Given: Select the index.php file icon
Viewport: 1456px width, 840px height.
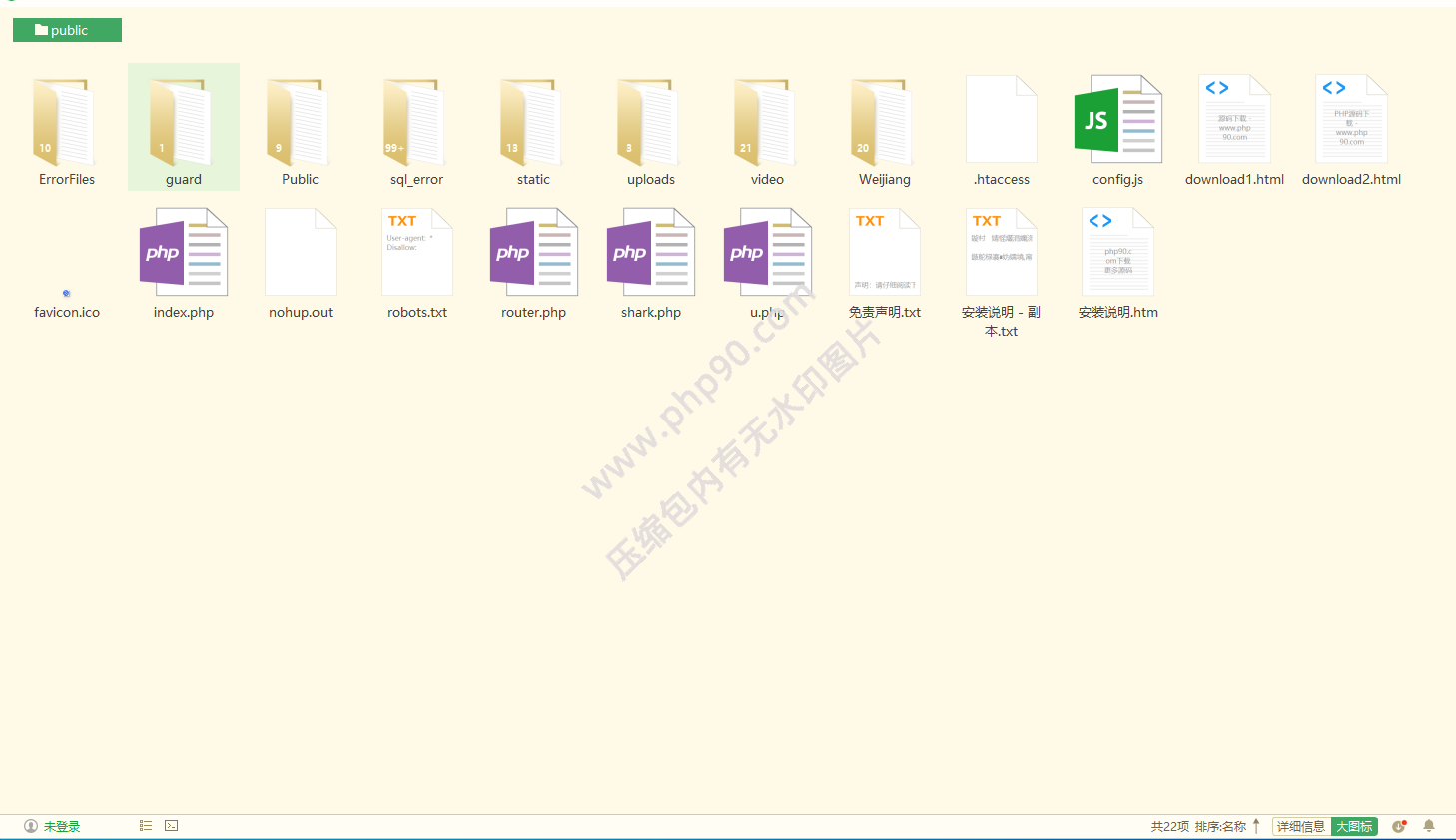Looking at the screenshot, I should [184, 253].
